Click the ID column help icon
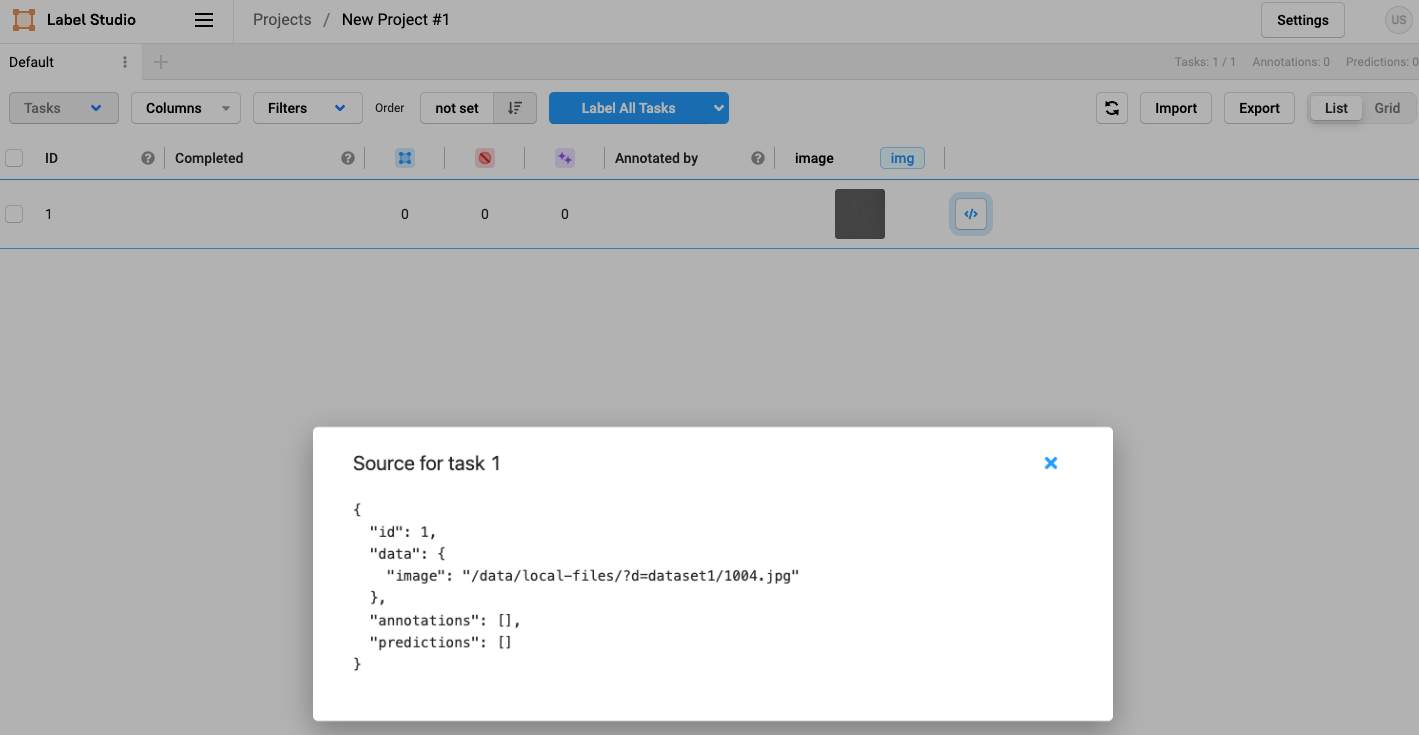This screenshot has width=1419, height=735. (x=147, y=157)
